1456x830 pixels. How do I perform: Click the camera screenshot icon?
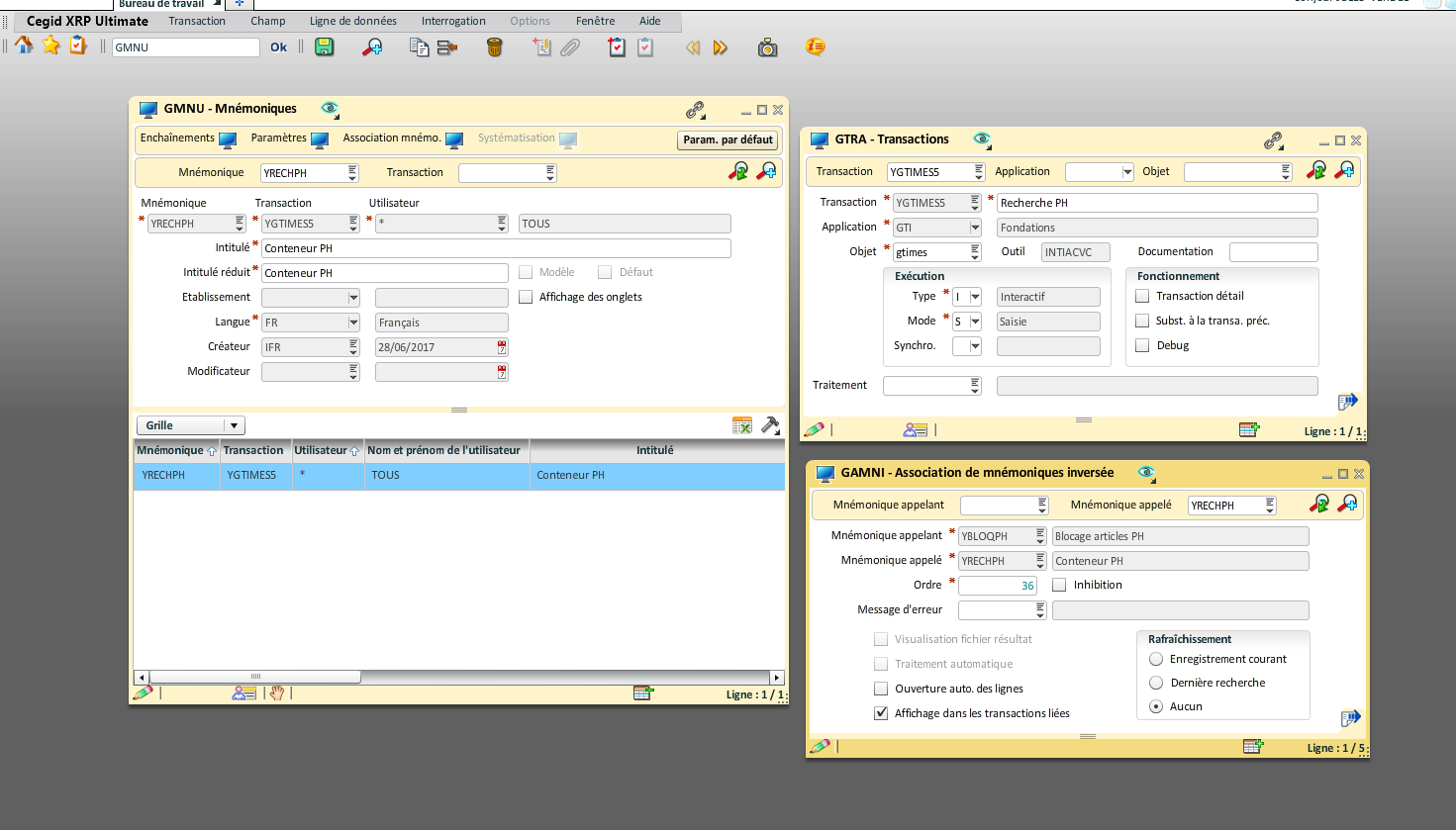767,47
